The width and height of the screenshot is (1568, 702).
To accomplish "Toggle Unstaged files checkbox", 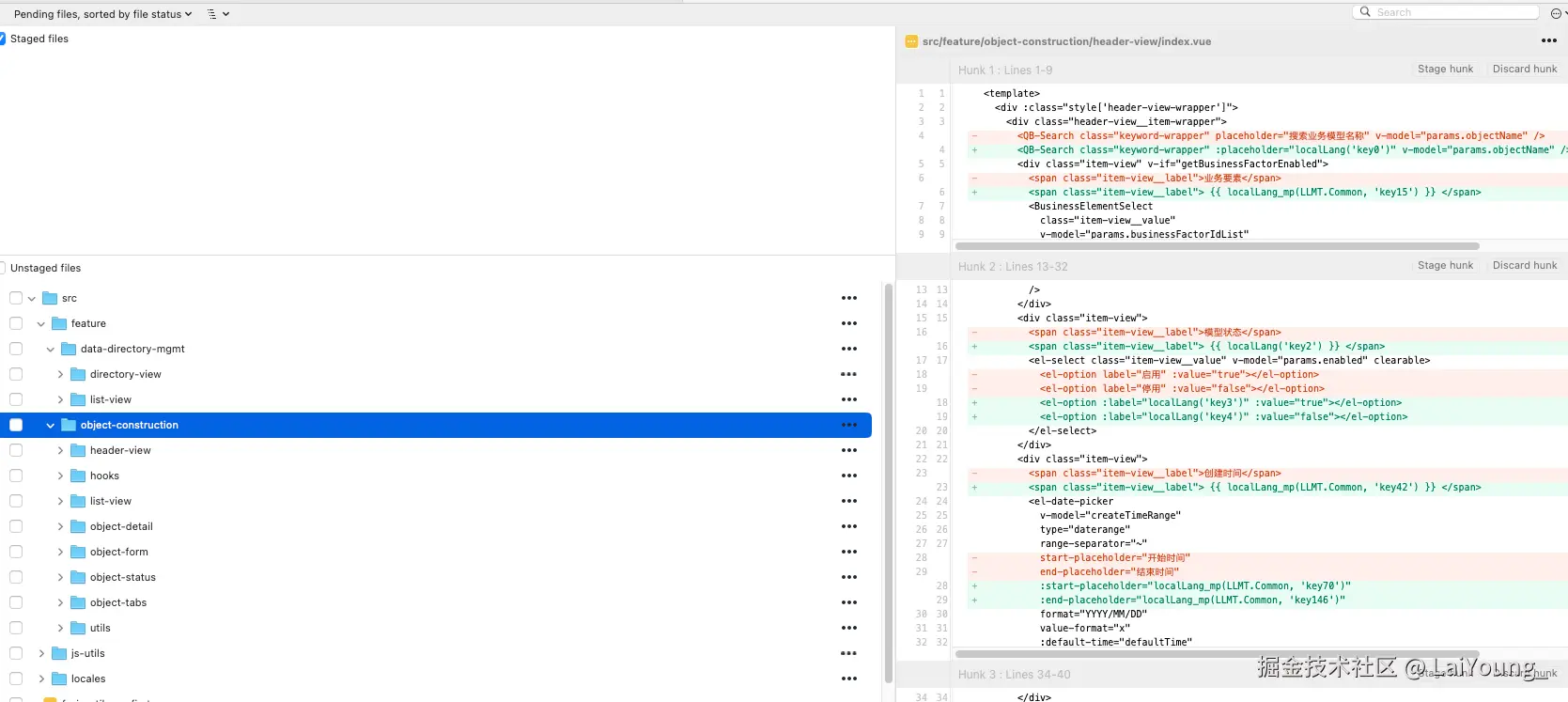I will tap(2, 268).
